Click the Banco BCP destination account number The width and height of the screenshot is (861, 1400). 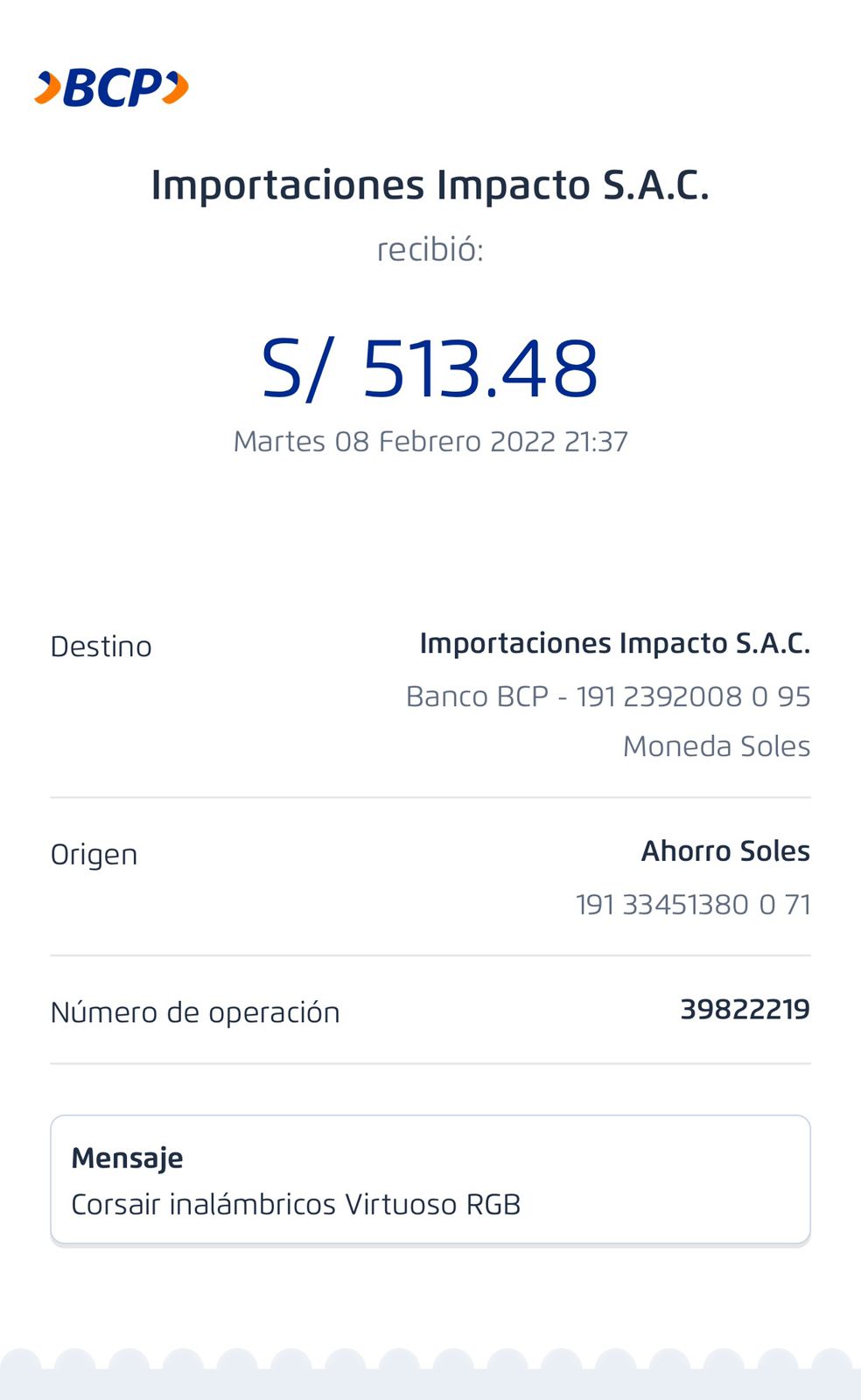(x=607, y=696)
